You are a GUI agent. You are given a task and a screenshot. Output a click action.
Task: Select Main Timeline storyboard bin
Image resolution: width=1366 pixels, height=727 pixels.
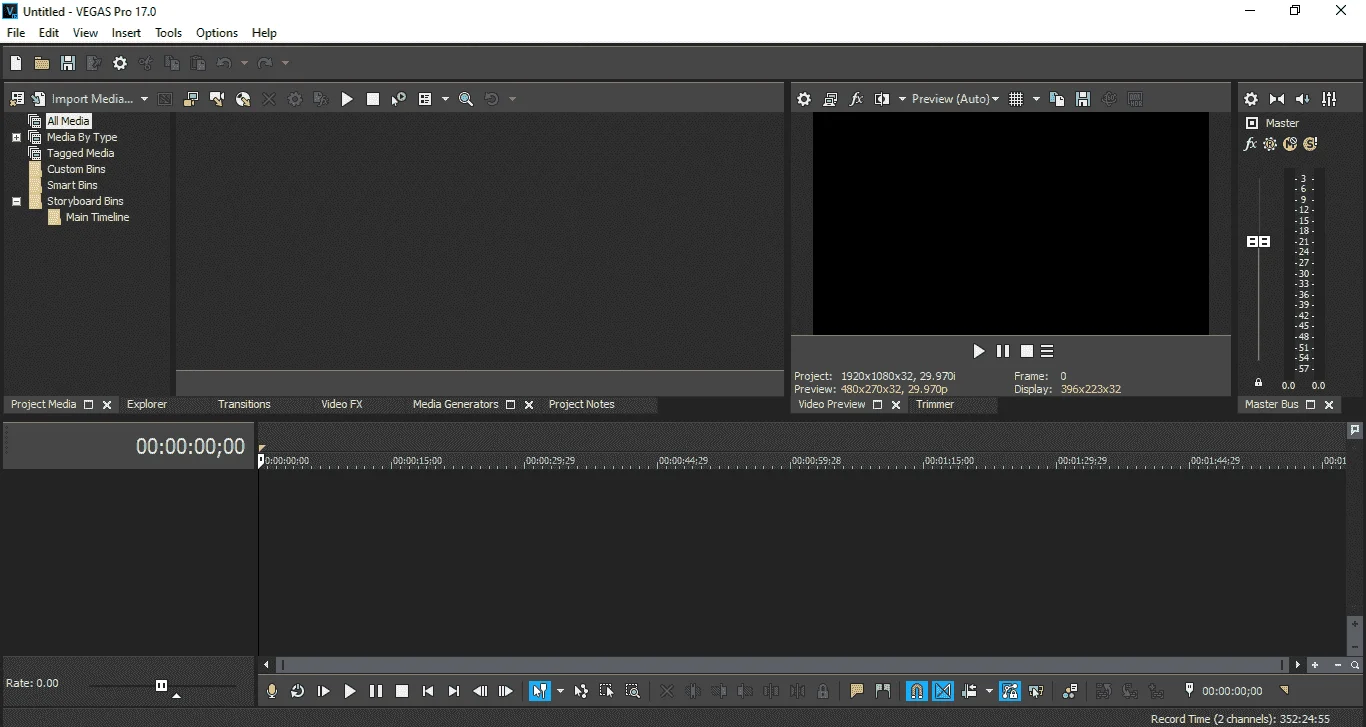(x=97, y=217)
